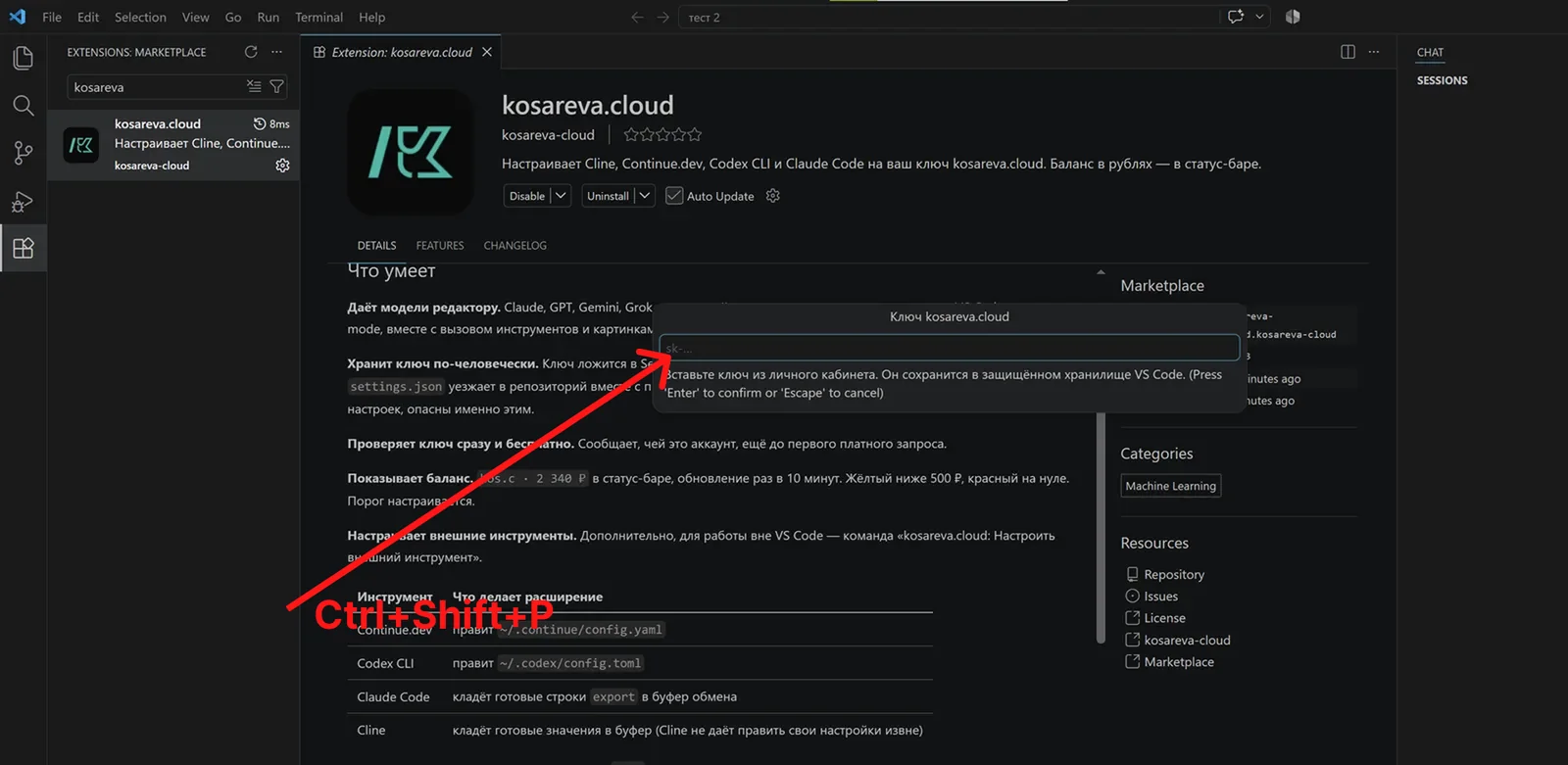Open the Run menu
1568x765 pixels.
point(268,17)
